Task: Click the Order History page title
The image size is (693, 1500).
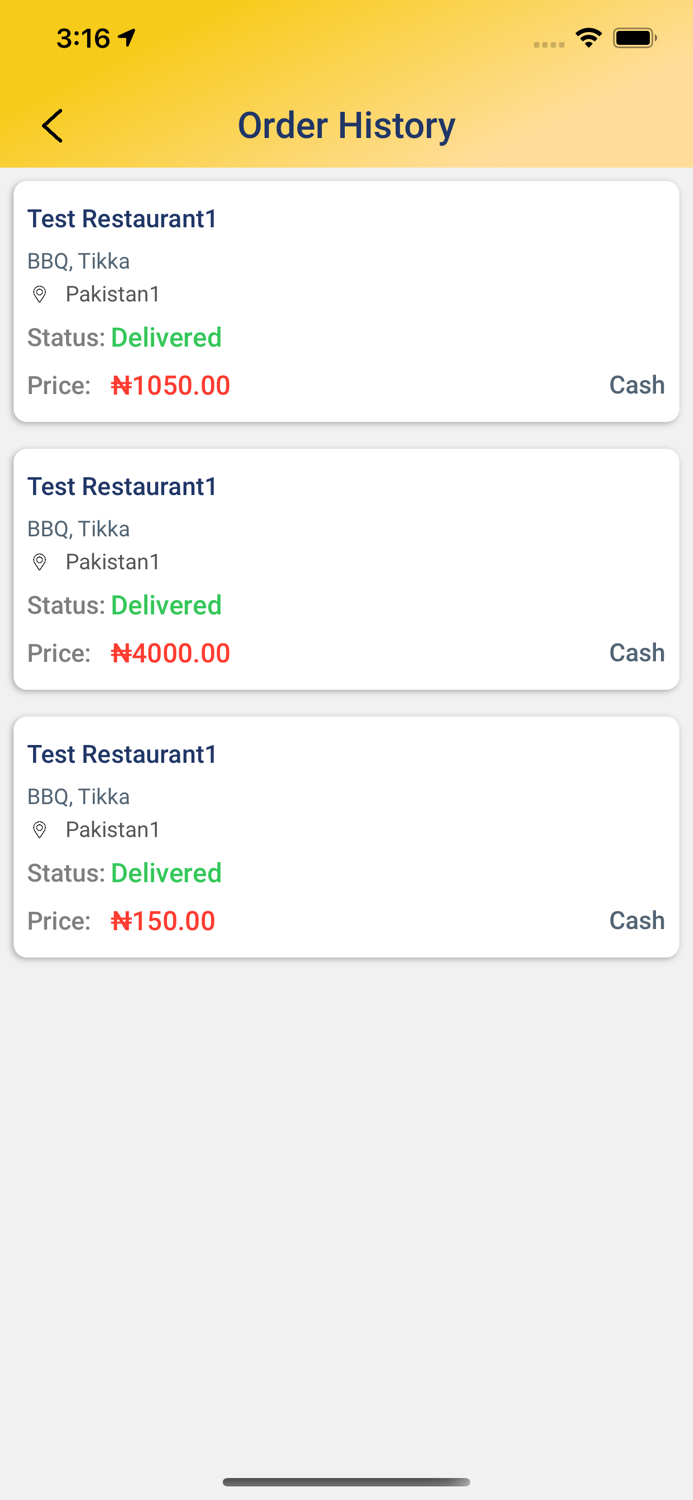Action: (x=346, y=126)
